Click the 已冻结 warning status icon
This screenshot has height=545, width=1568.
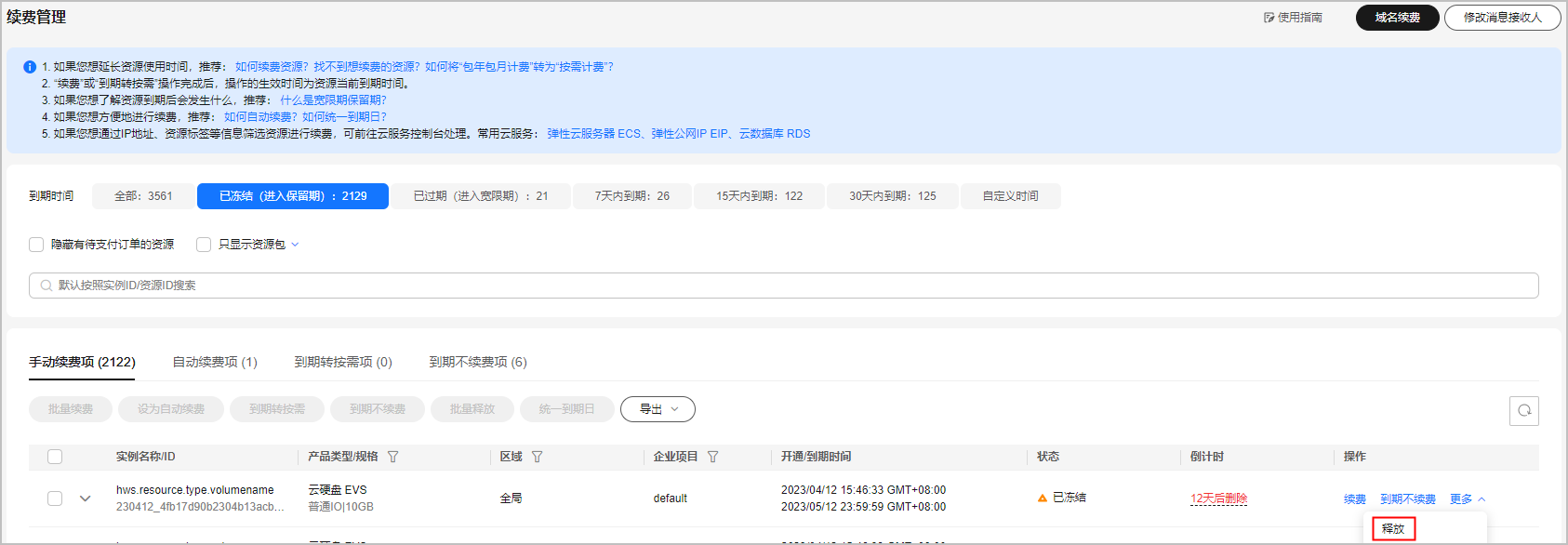1043,498
